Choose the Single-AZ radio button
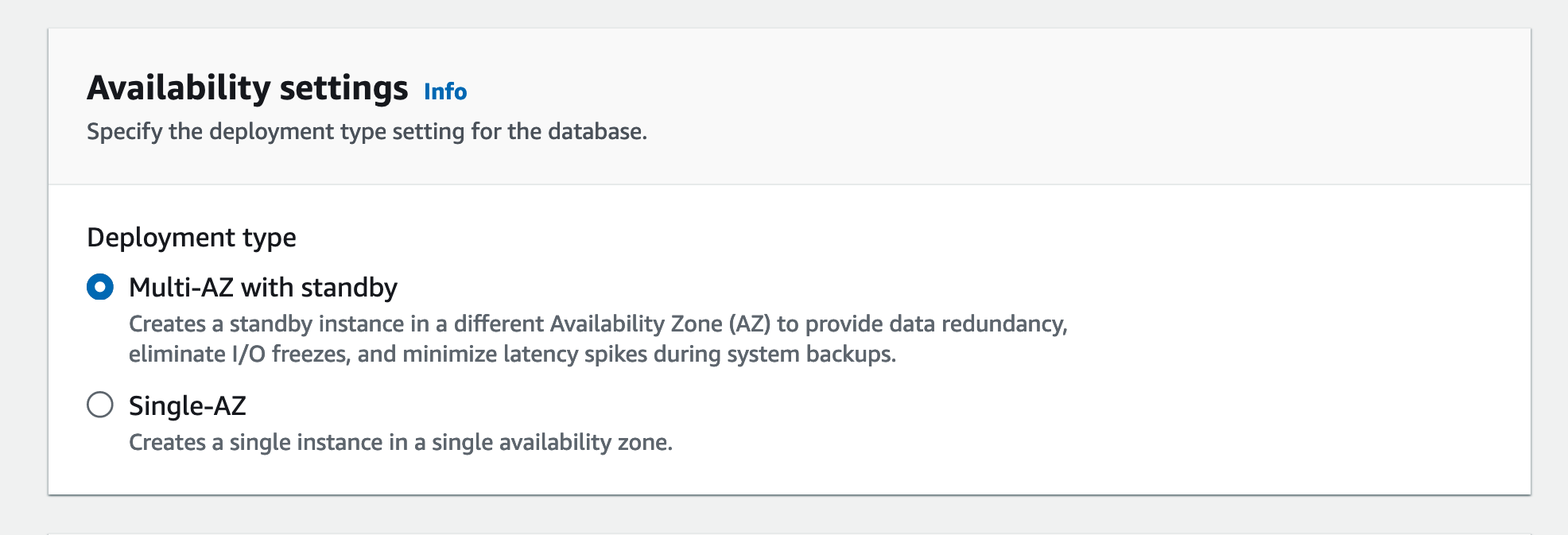 [100, 405]
